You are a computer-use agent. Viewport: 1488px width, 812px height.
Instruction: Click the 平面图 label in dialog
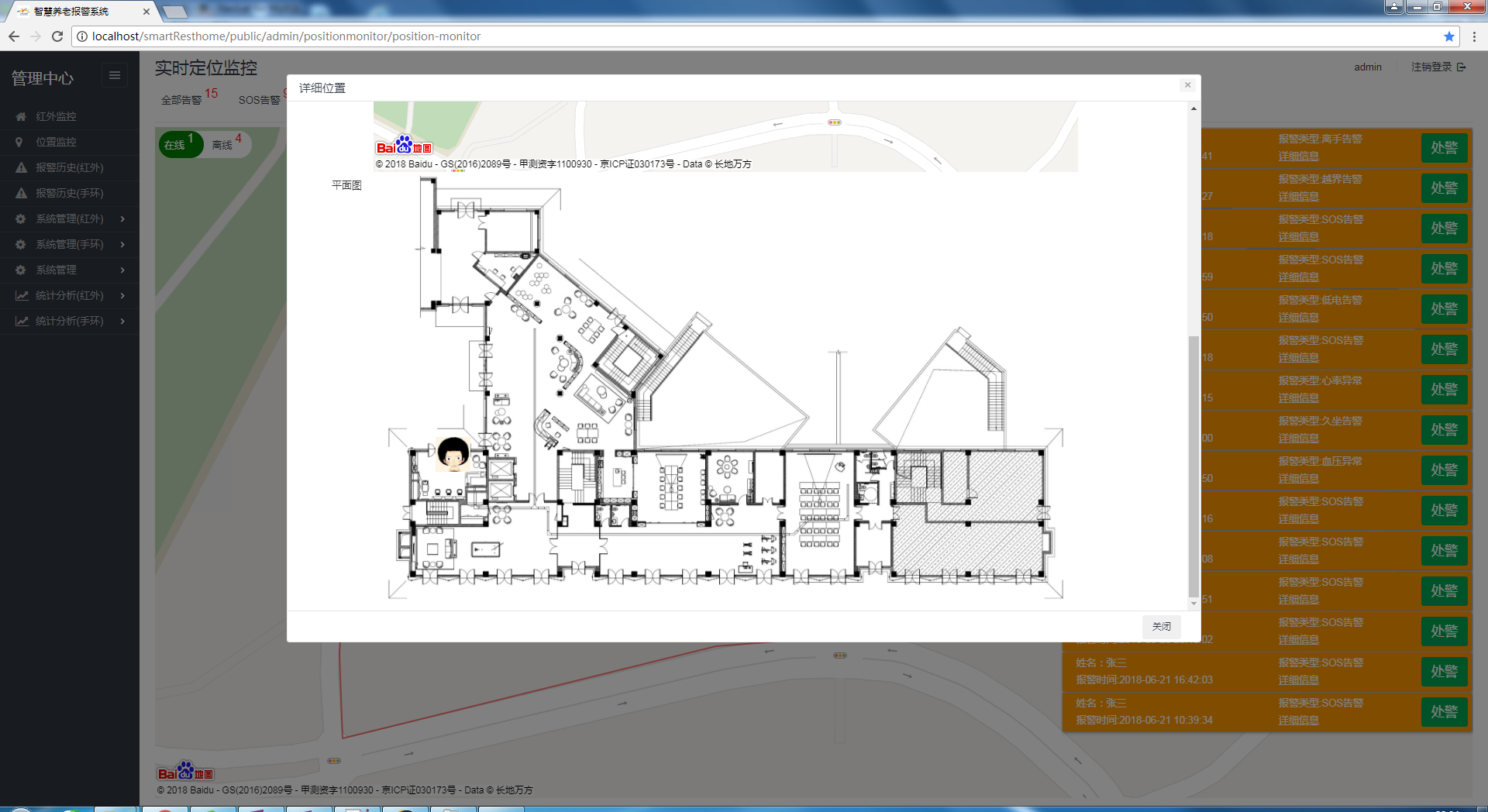click(x=346, y=185)
